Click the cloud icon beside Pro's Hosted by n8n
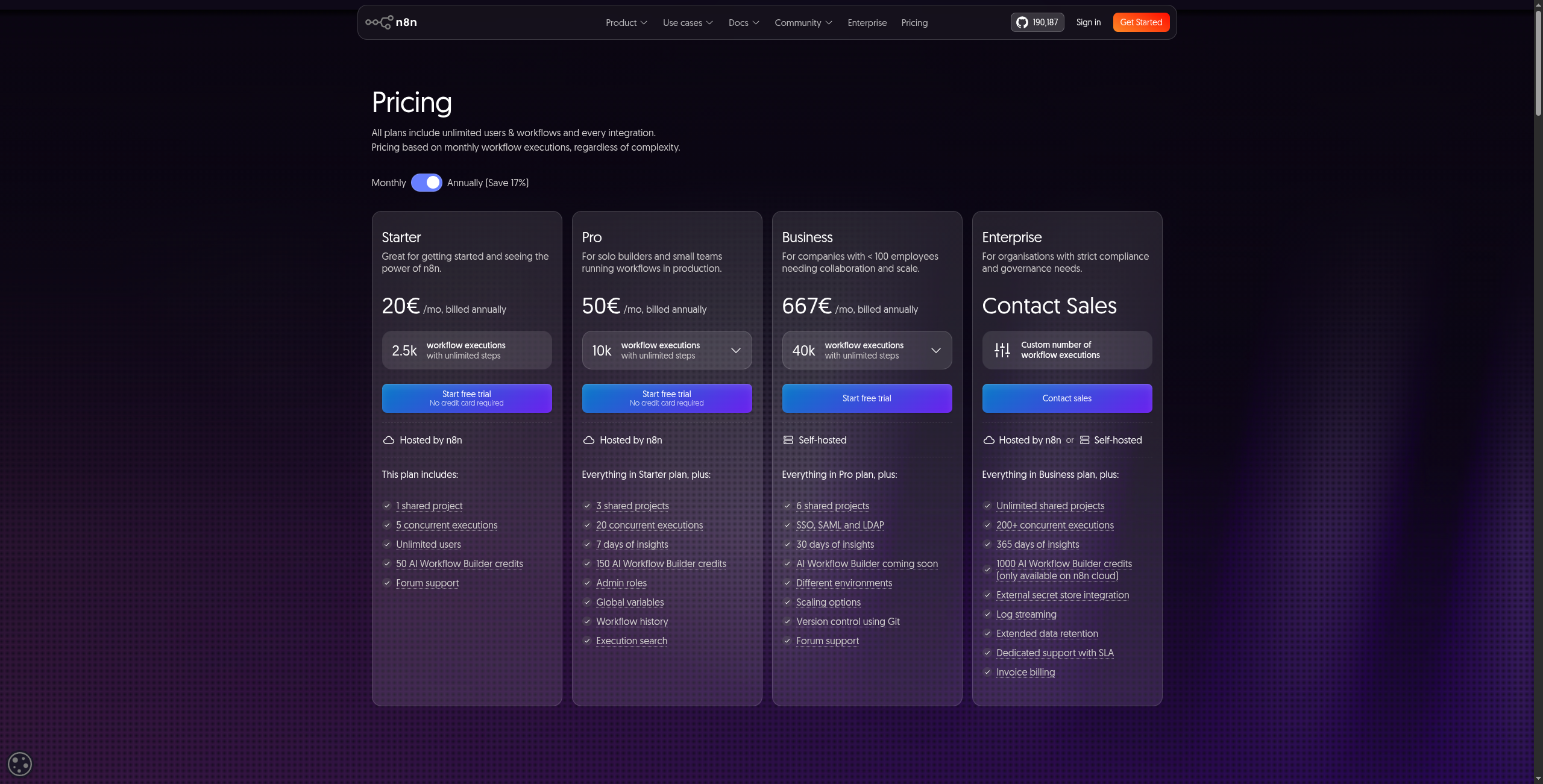This screenshot has height=784, width=1543. [589, 441]
